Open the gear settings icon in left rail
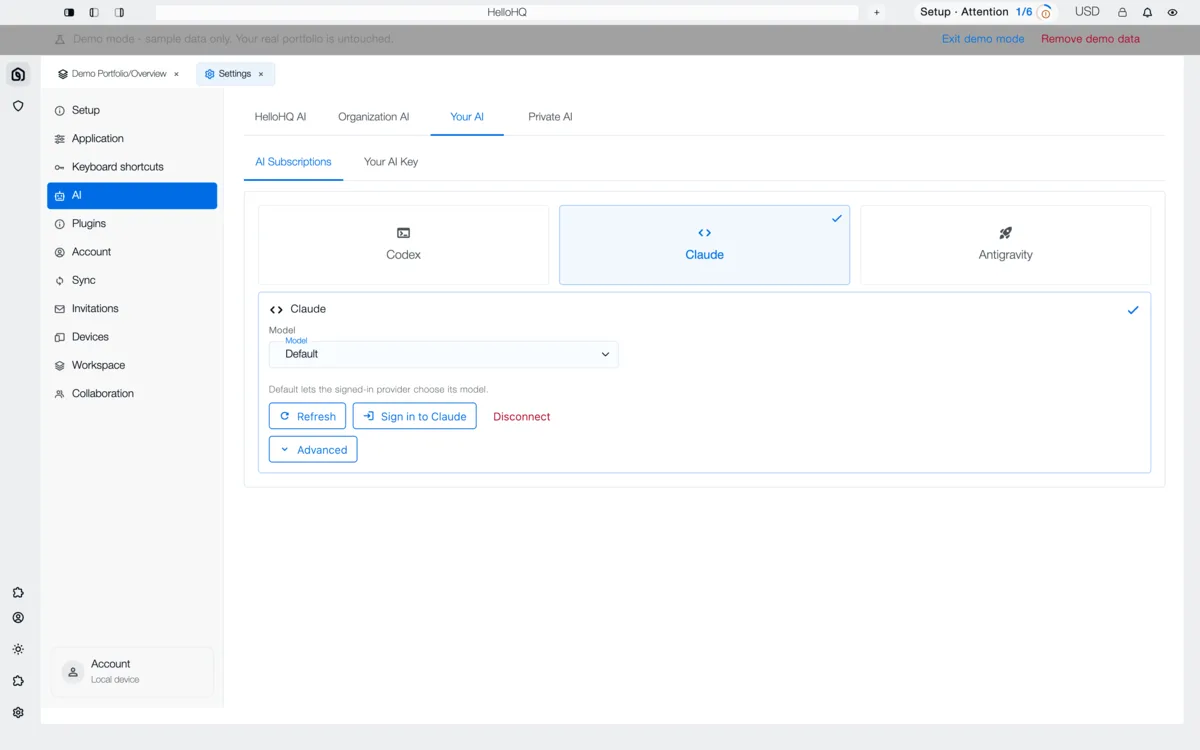 click(x=18, y=713)
